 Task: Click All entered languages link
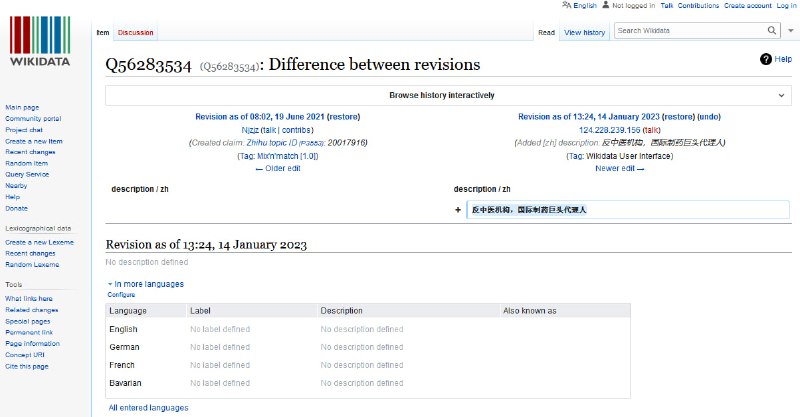pos(148,407)
